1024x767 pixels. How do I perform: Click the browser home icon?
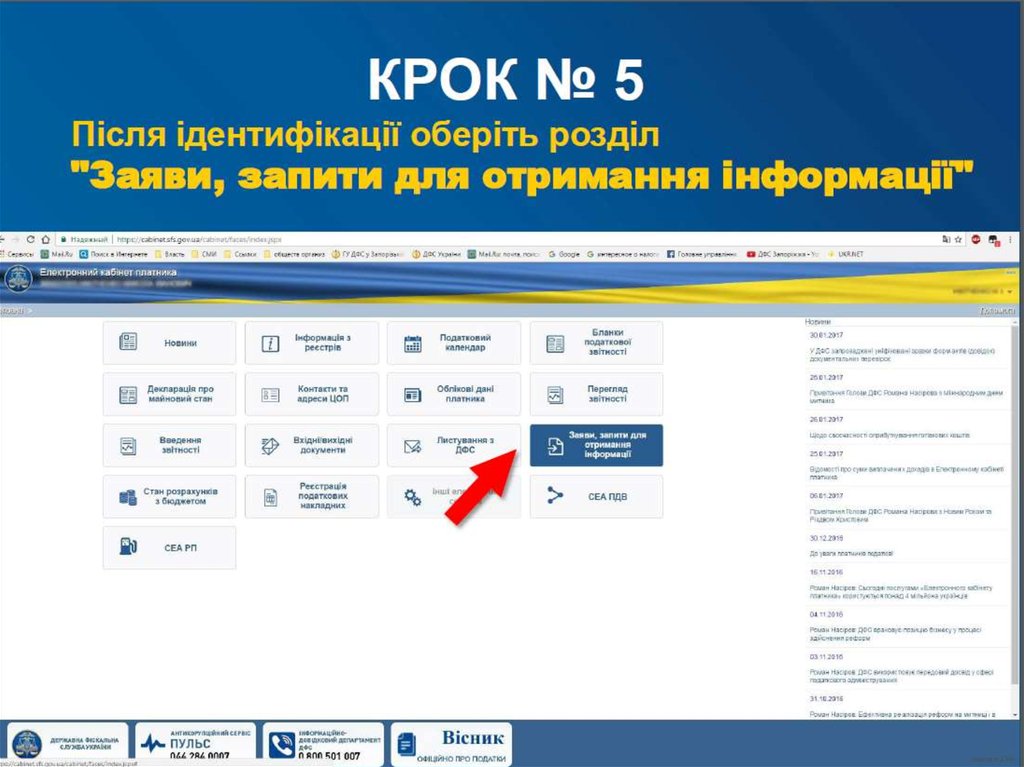pyautogui.click(x=46, y=240)
